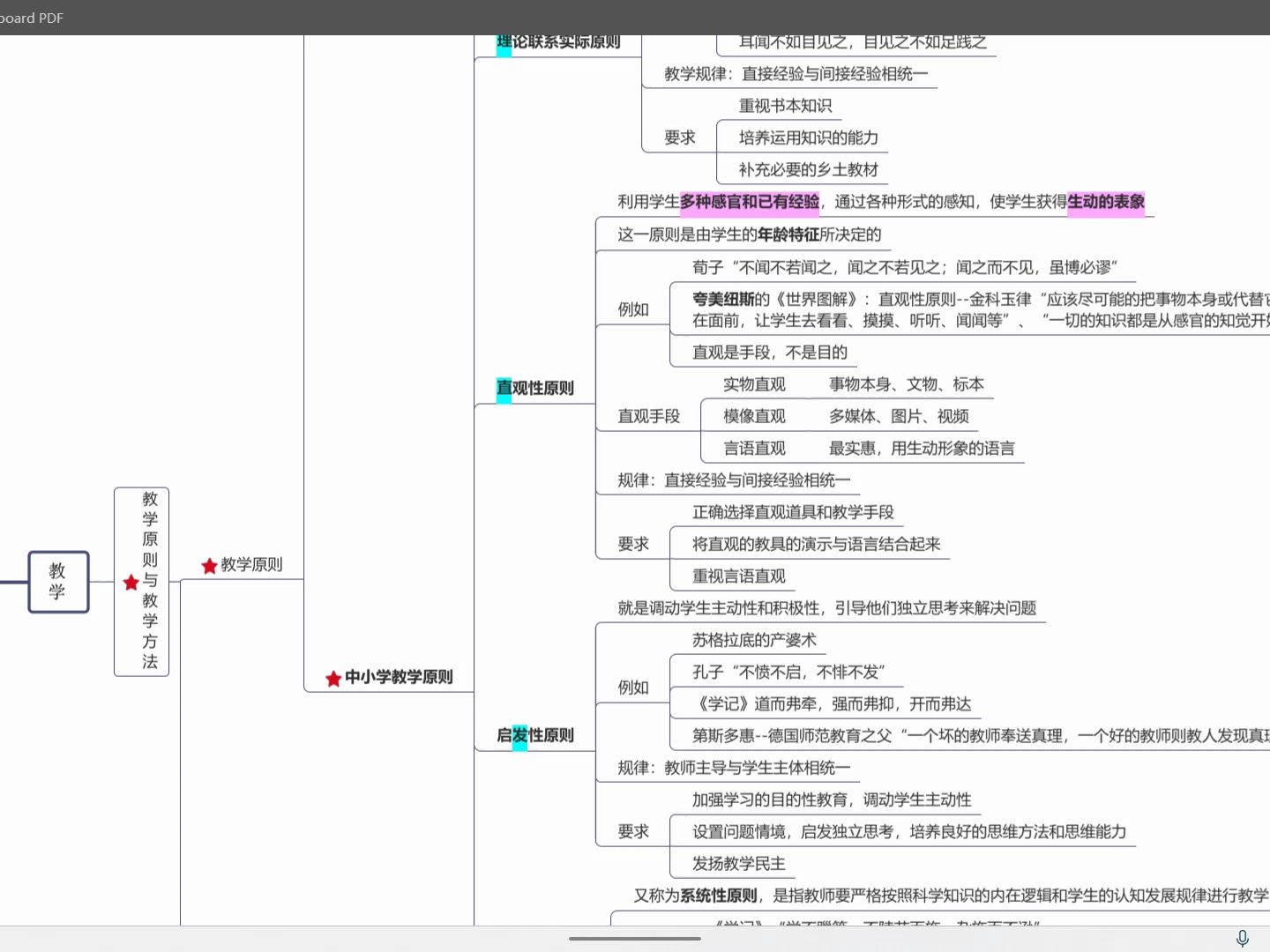This screenshot has height=952, width=1270.
Task: Click the 直观手段 branch node
Action: pos(649,416)
